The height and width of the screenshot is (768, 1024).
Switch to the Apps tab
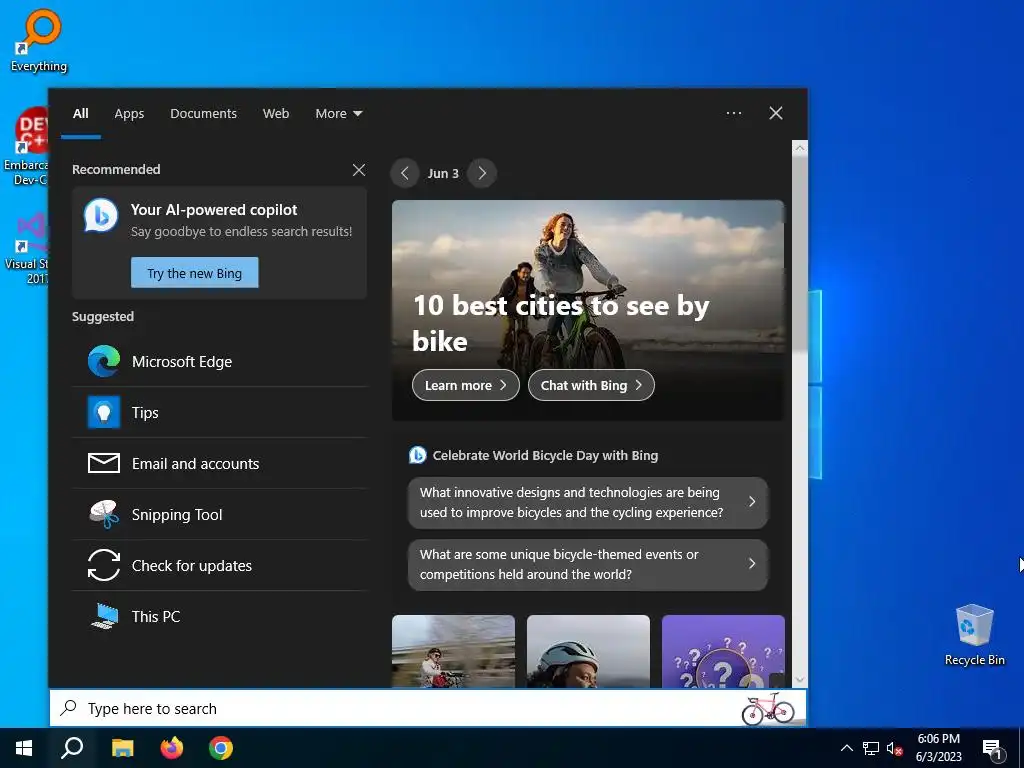coord(129,114)
